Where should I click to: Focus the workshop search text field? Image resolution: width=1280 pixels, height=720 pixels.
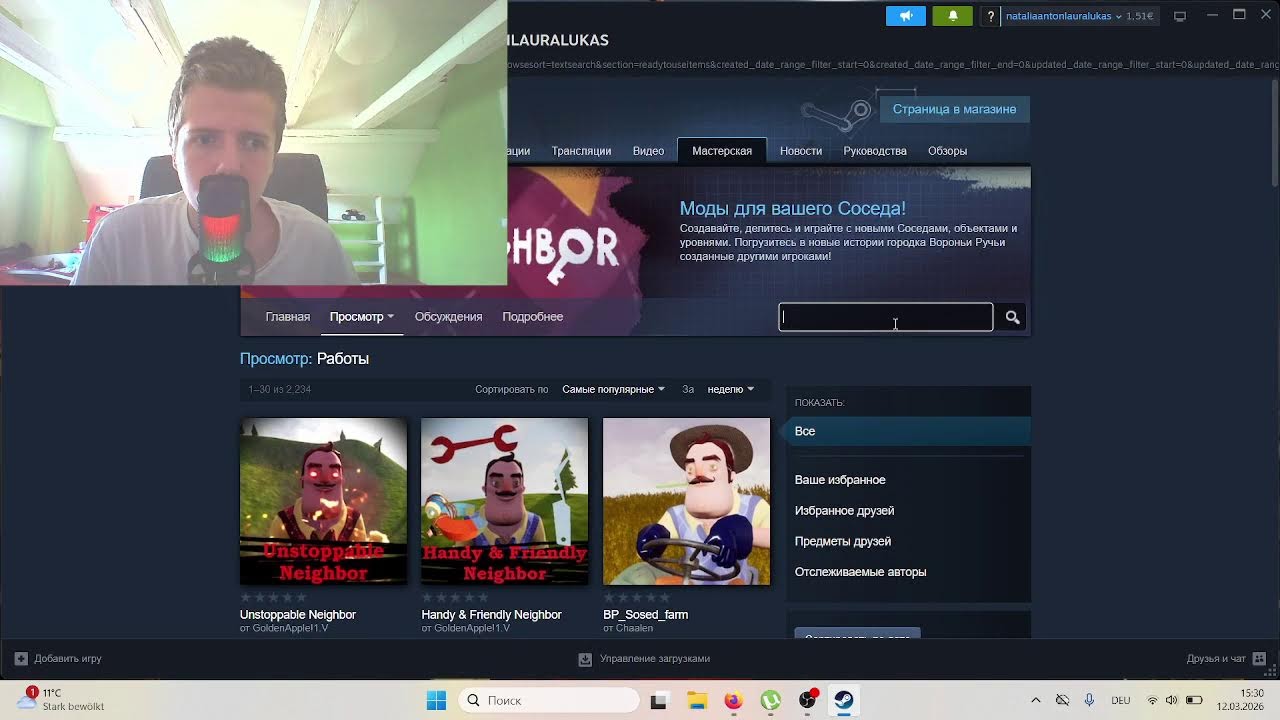886,317
